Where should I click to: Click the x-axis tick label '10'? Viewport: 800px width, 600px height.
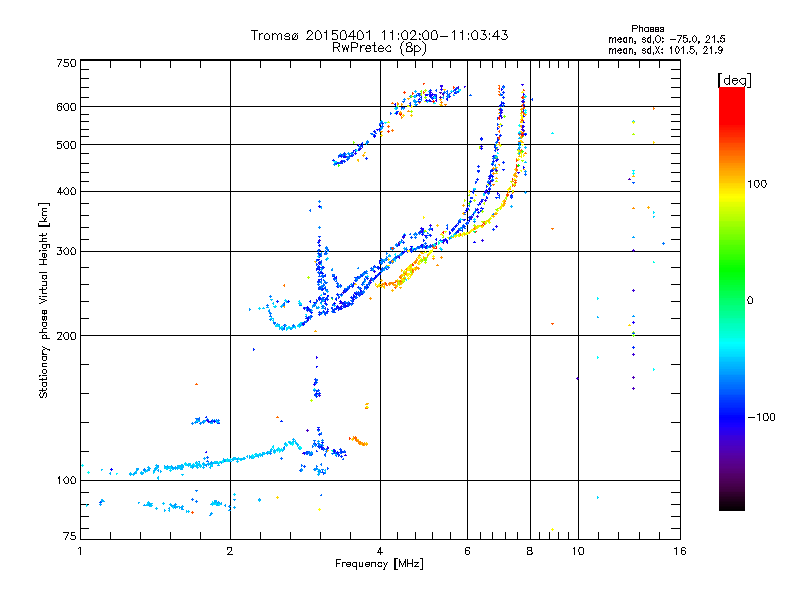(578, 551)
